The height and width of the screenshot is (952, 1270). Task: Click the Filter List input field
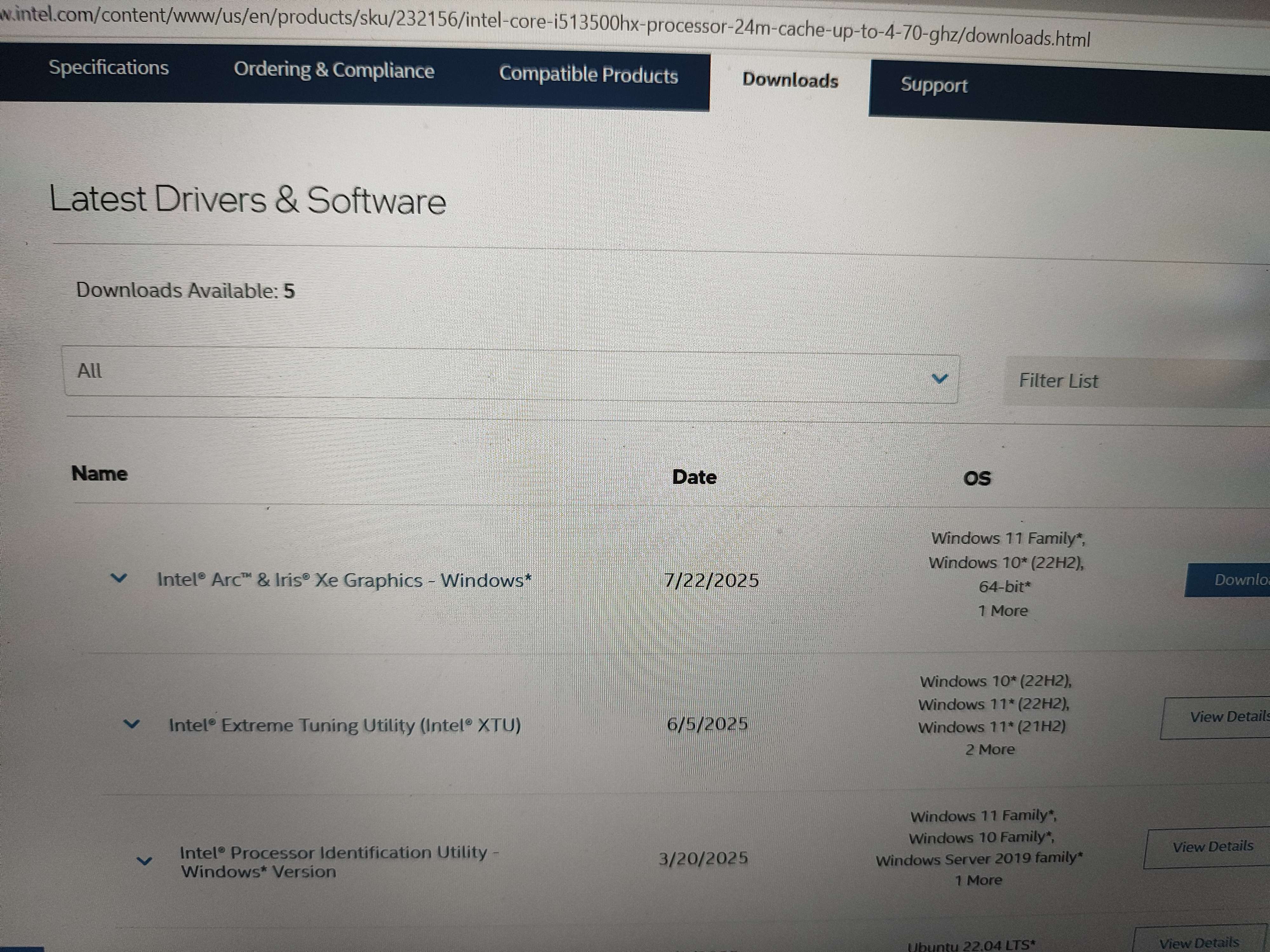tap(1137, 382)
